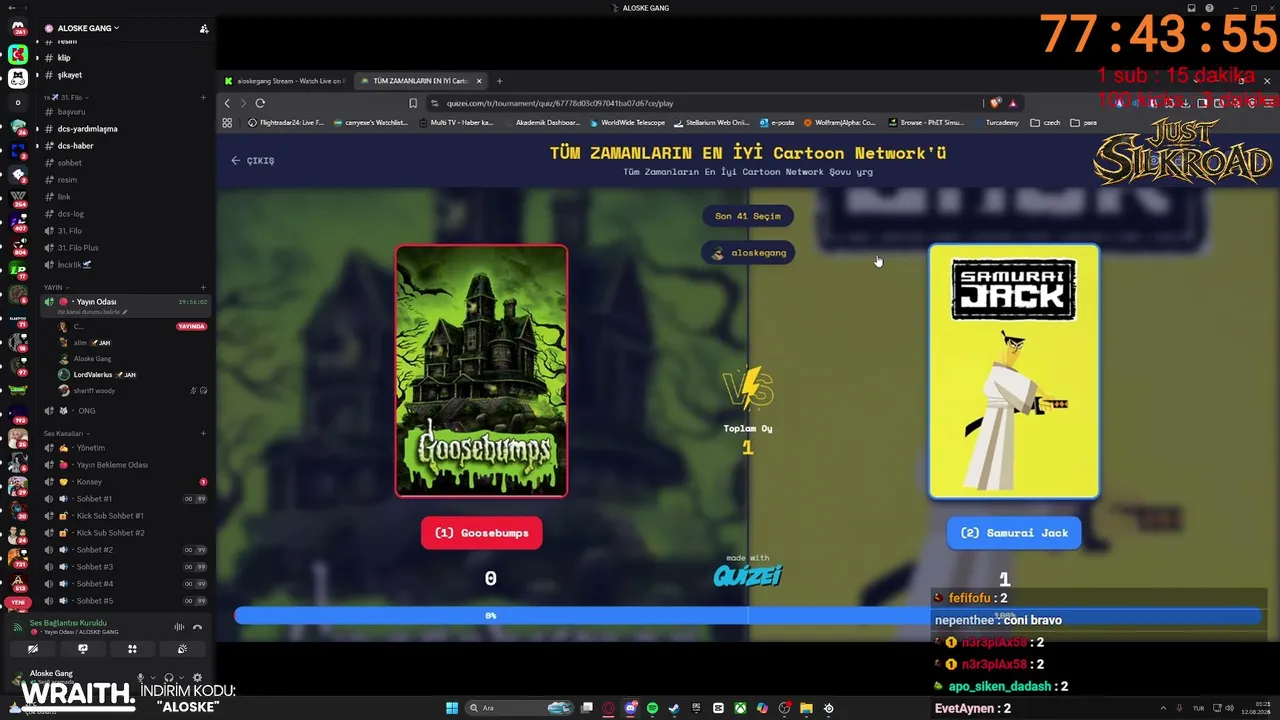Open Spotify from the taskbar

pos(652,708)
